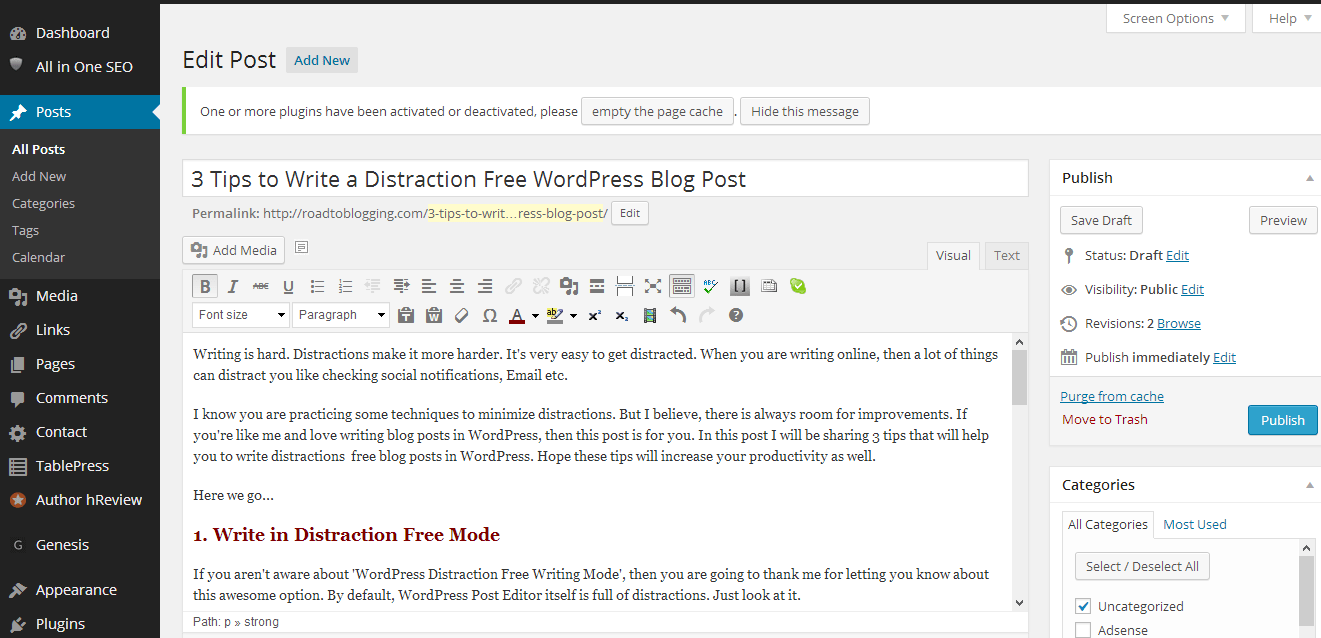Align text center

pos(457,286)
